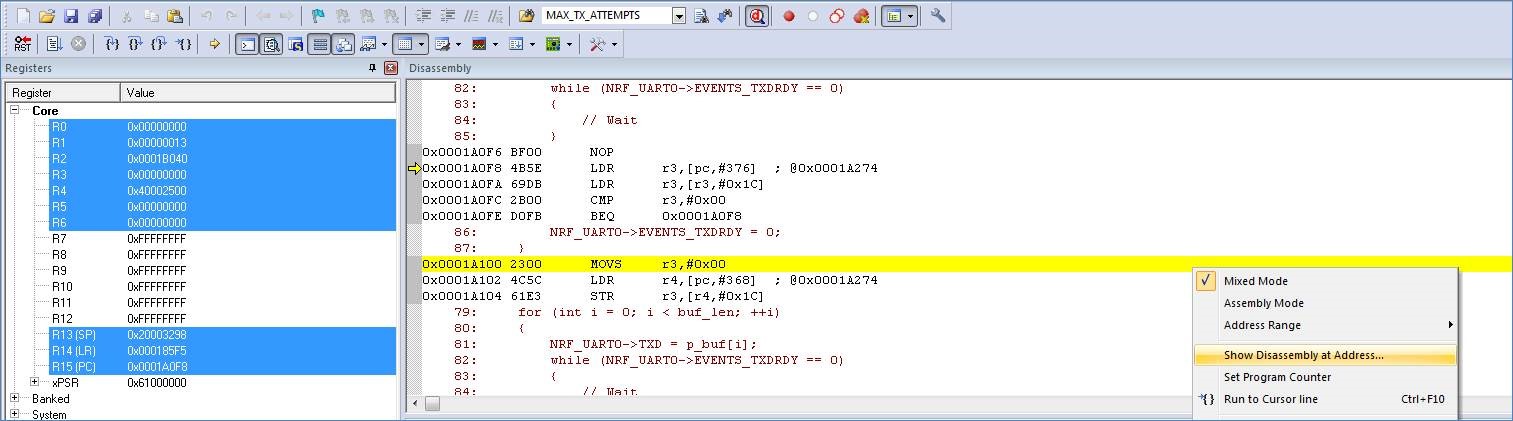Toggle Disassembly Window button

point(271,44)
